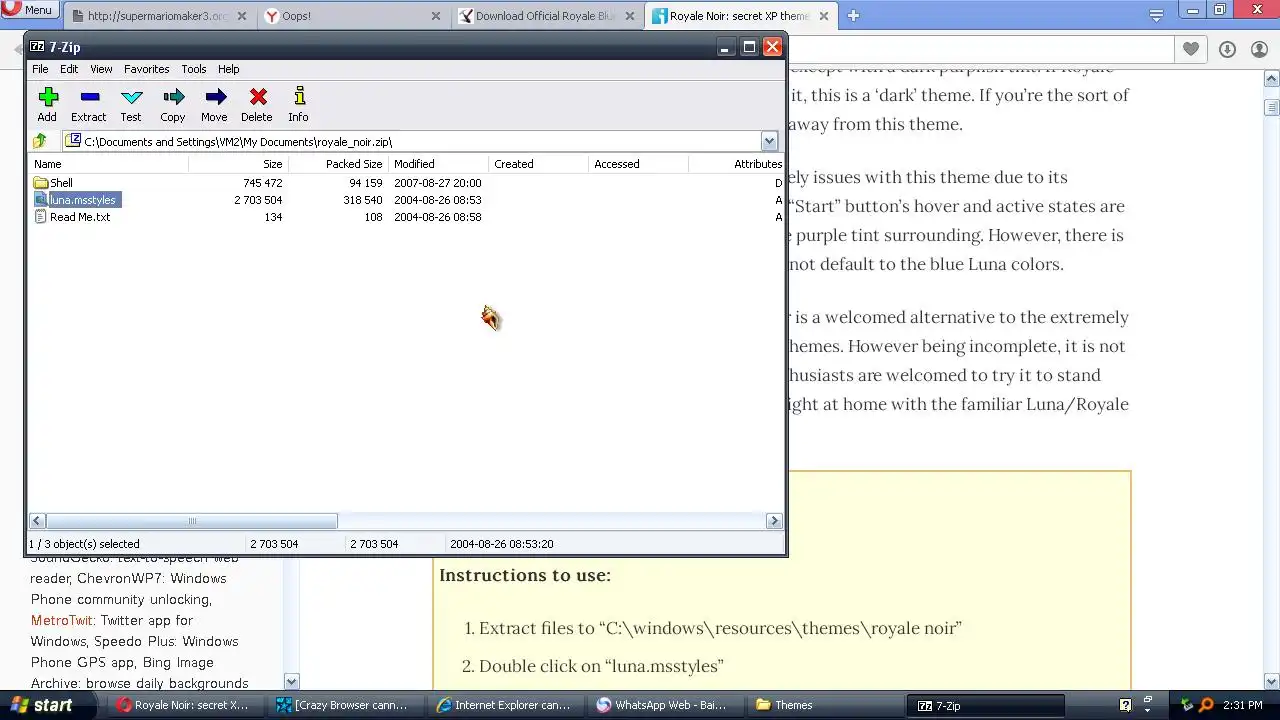
Task: Click the 7-Zip horizontal scrollbar thumb
Action: (x=191, y=521)
